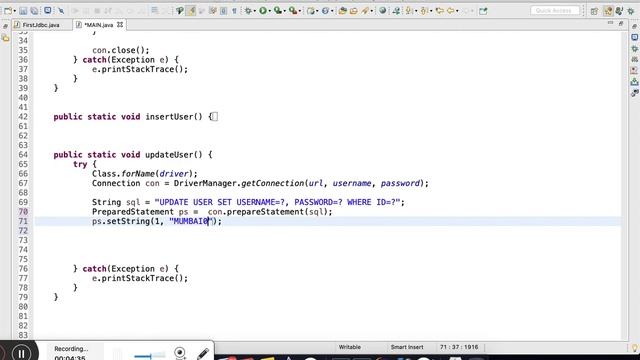Focus the Quick Access search field
This screenshot has height=360, width=640.
pyautogui.click(x=555, y=11)
